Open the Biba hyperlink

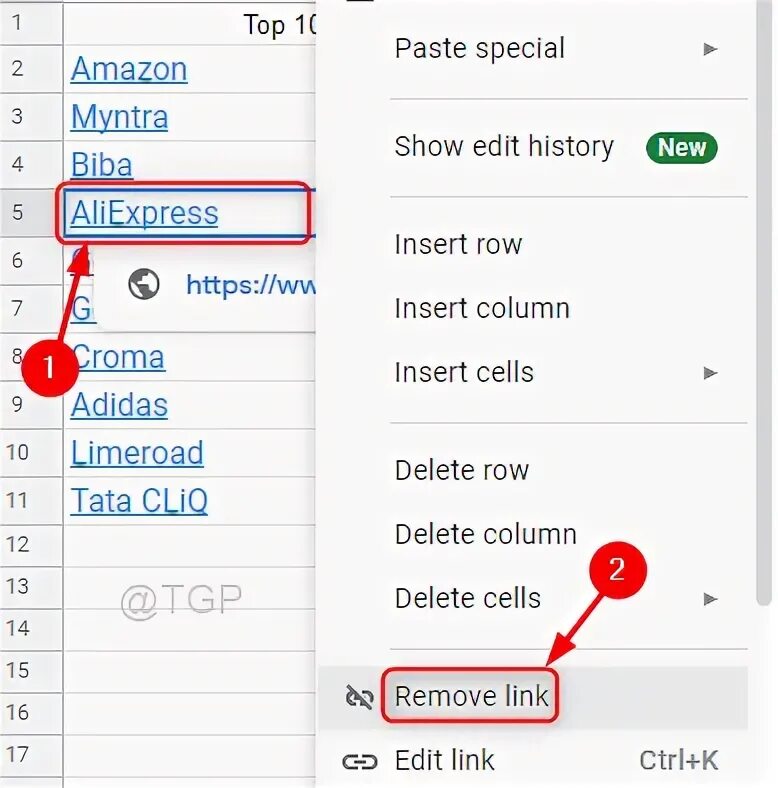102,164
